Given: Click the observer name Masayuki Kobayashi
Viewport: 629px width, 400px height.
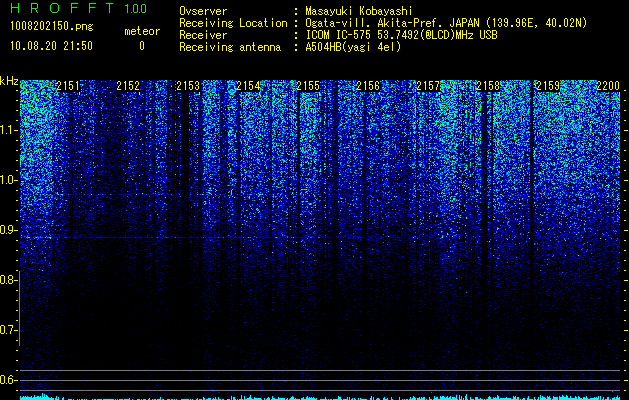Looking at the screenshot, I should tap(359, 11).
